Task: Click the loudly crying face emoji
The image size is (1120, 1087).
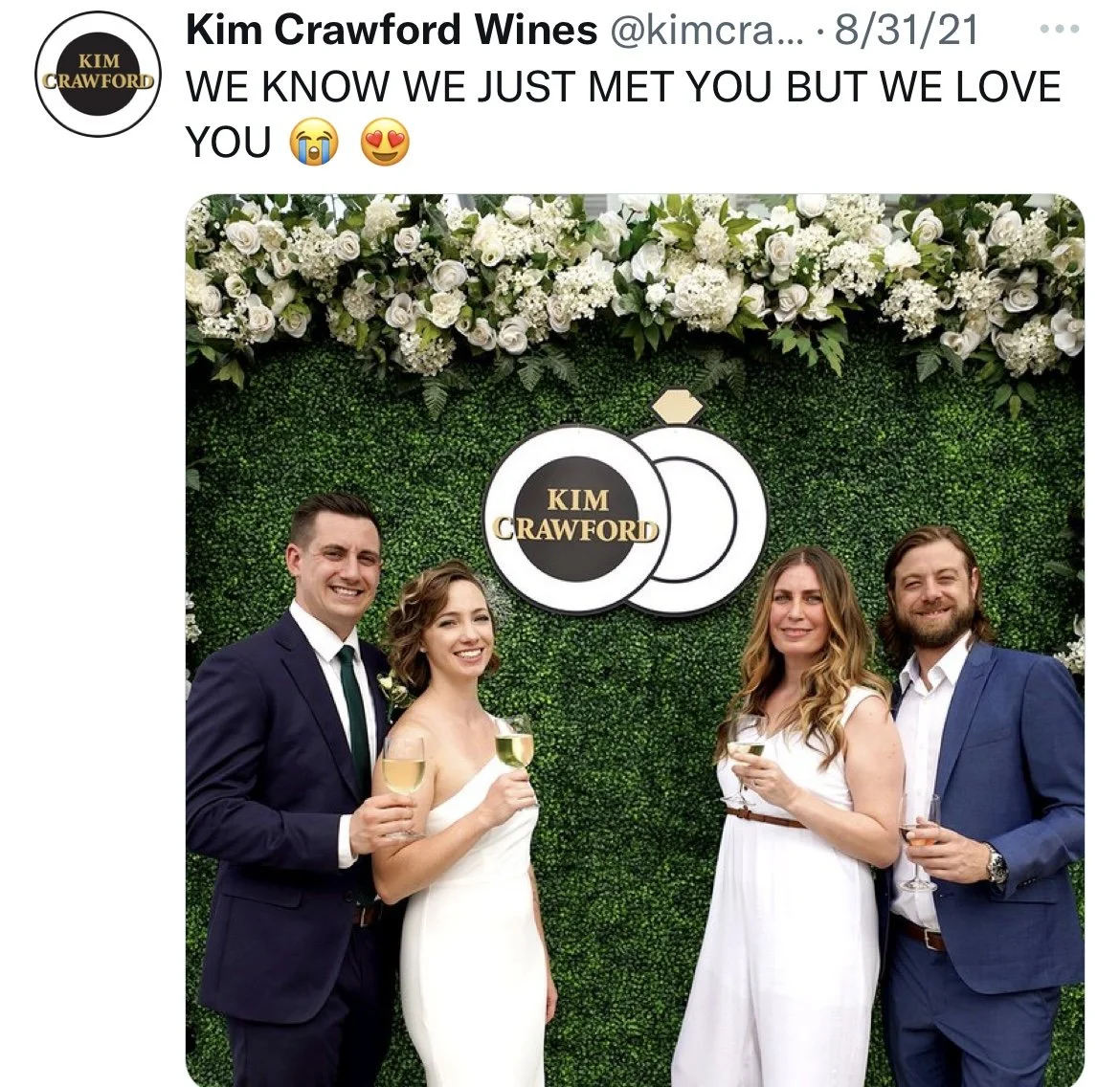Action: click(314, 143)
